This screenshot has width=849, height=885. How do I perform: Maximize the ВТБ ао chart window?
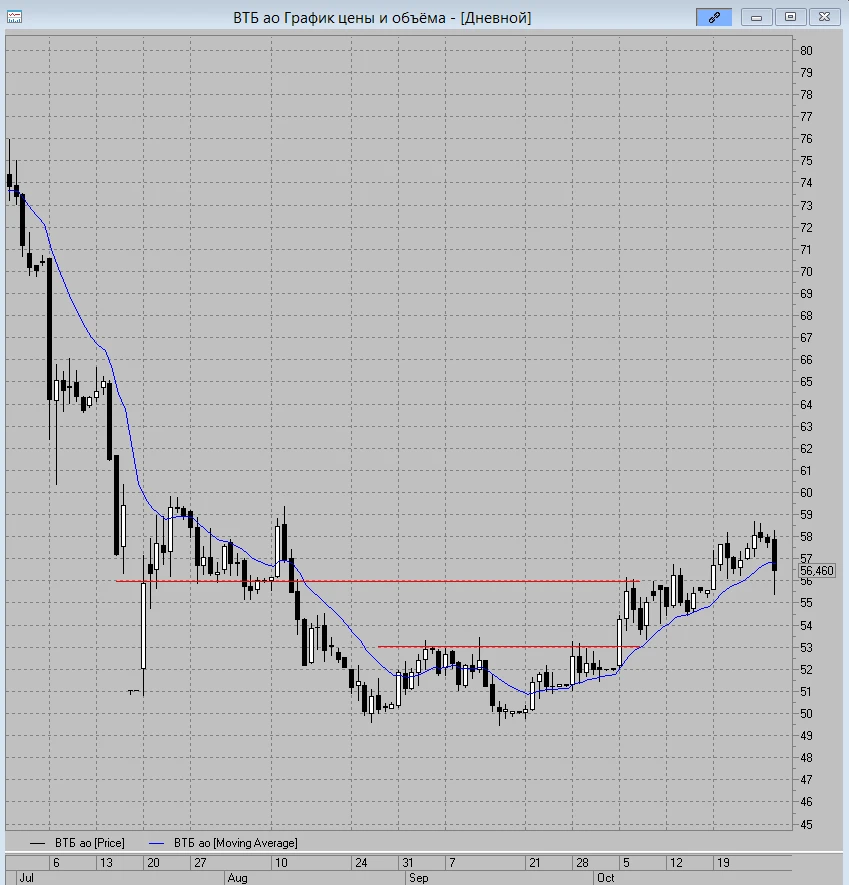(x=790, y=17)
